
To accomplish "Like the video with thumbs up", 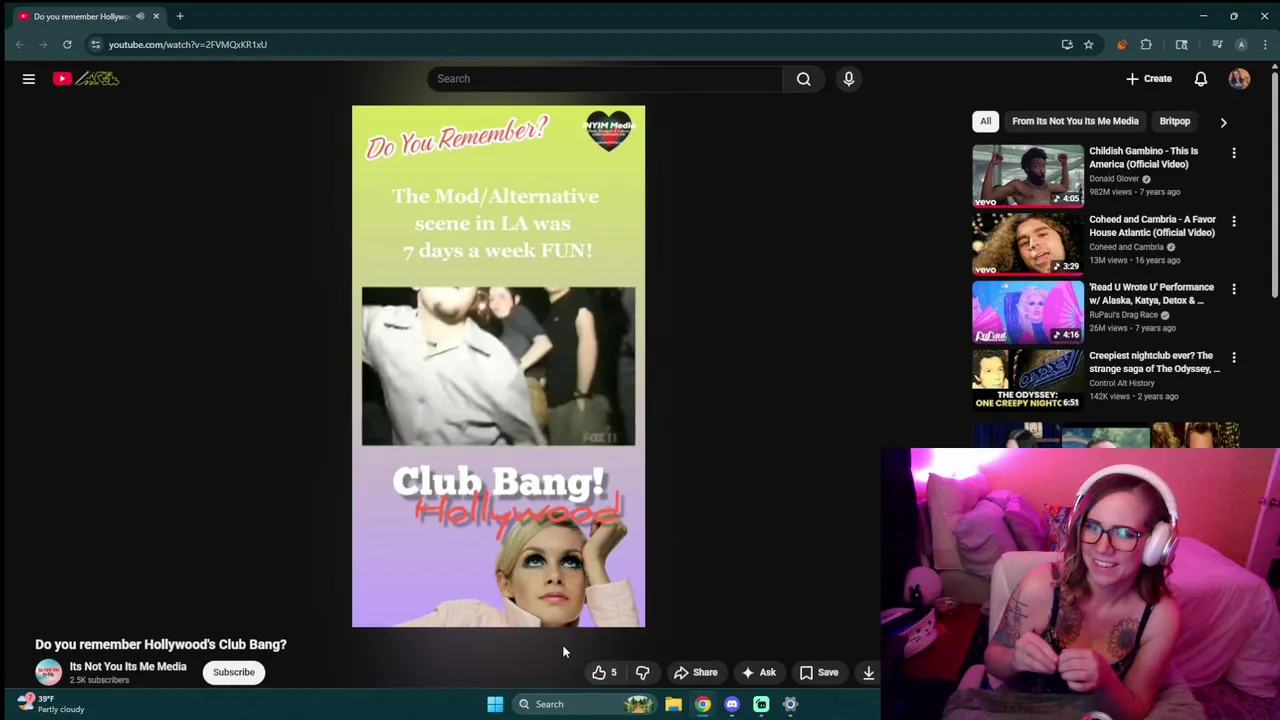I will [x=604, y=673].
